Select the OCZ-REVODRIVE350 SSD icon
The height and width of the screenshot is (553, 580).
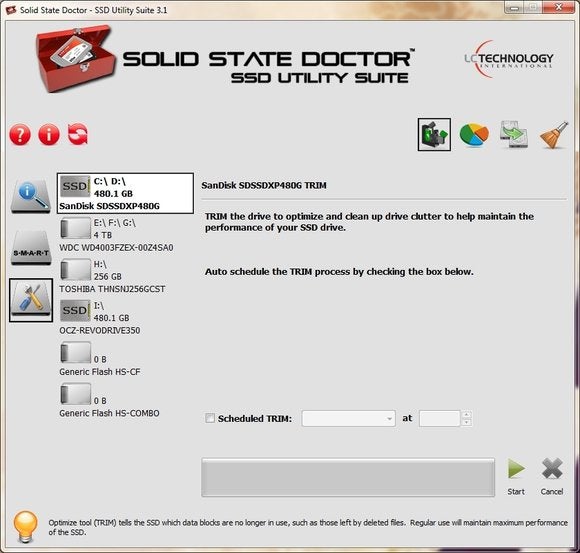click(x=75, y=311)
